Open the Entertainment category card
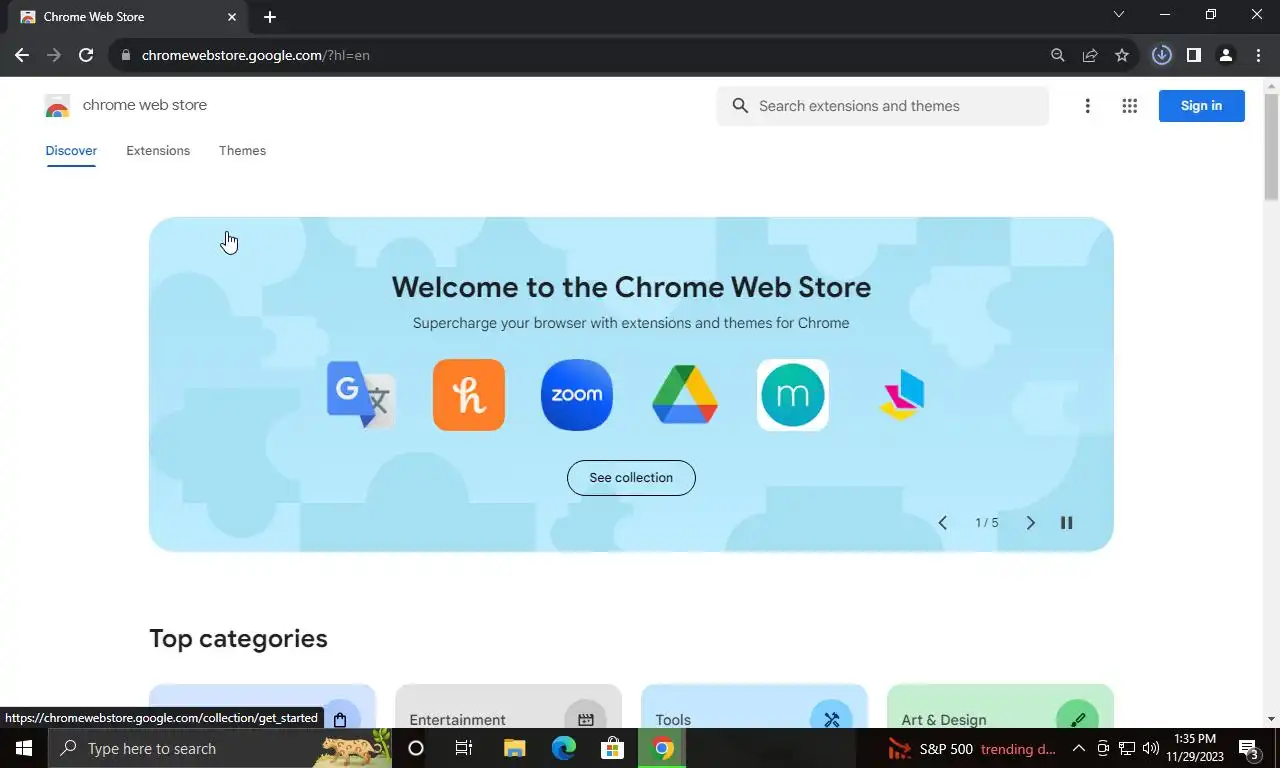 pos(508,706)
